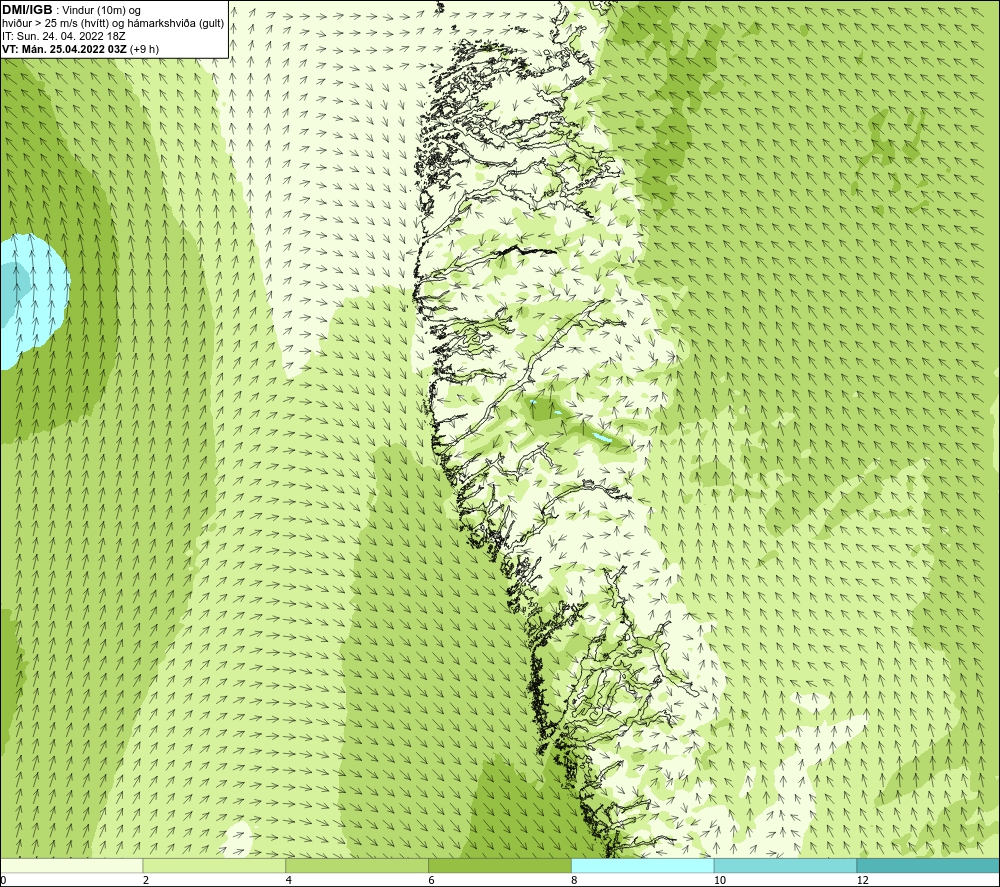
Task: Click the '6' label on the wind scale
Action: (432, 881)
